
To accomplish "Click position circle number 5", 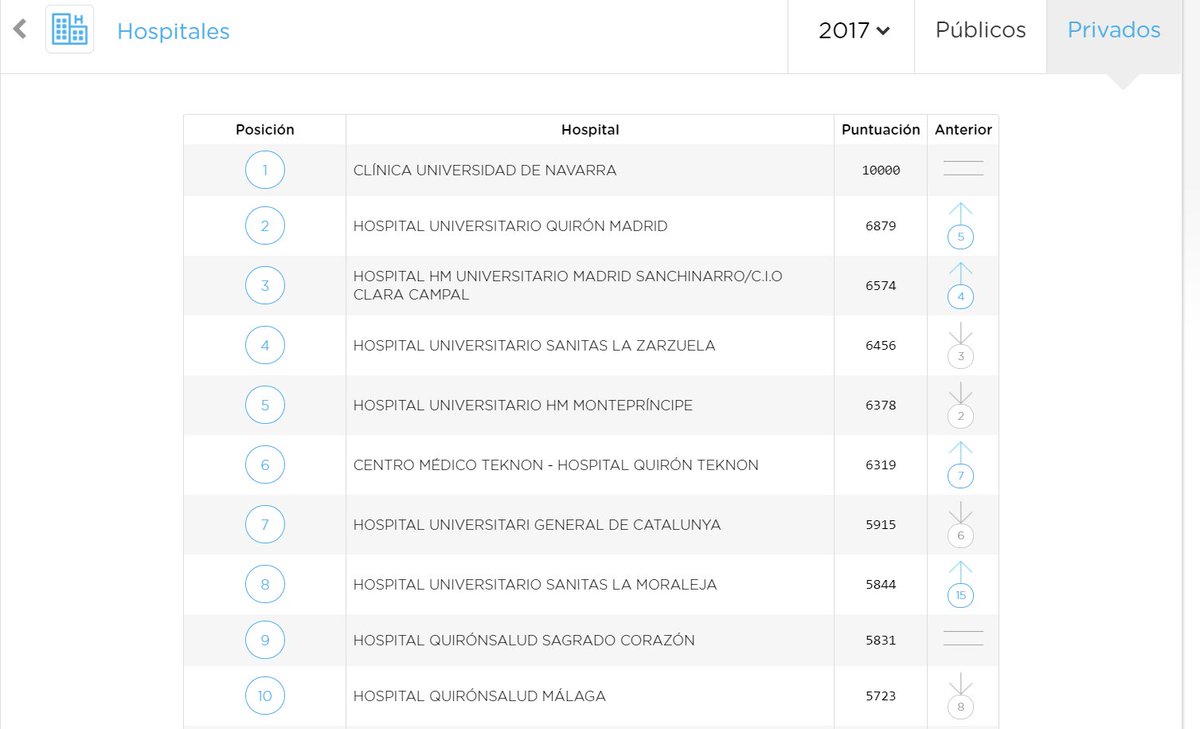I will click(265, 405).
